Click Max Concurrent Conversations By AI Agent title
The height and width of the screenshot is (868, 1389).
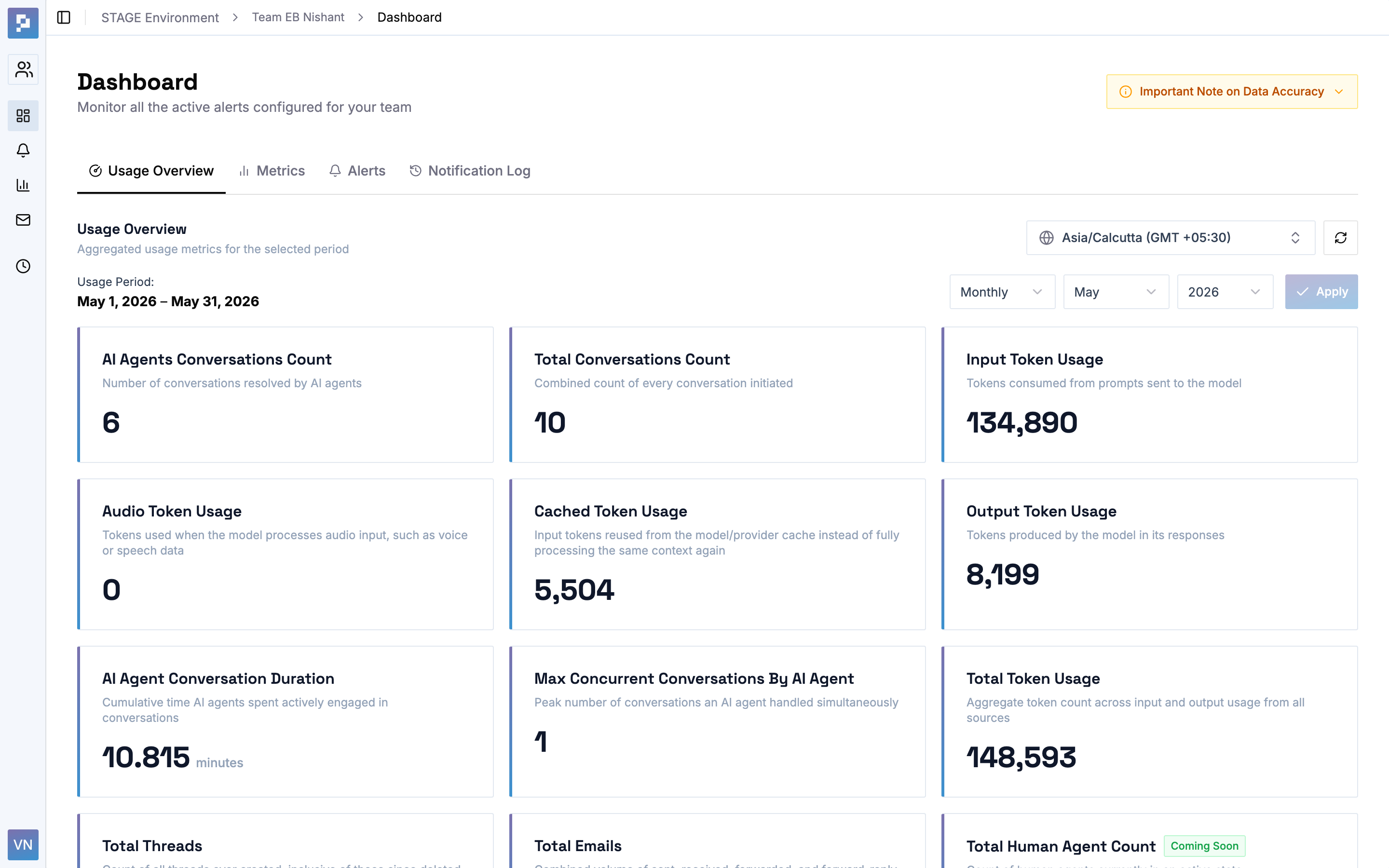[694, 678]
